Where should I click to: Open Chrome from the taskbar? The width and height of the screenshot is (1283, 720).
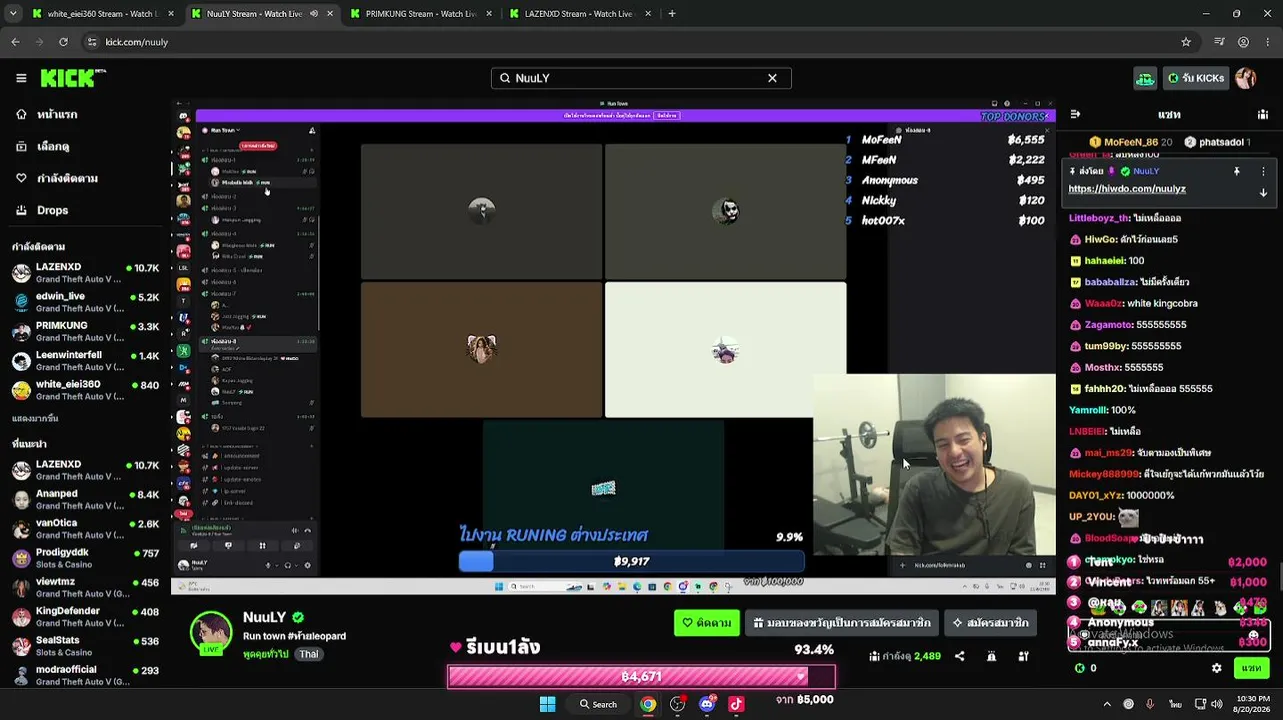coord(648,704)
